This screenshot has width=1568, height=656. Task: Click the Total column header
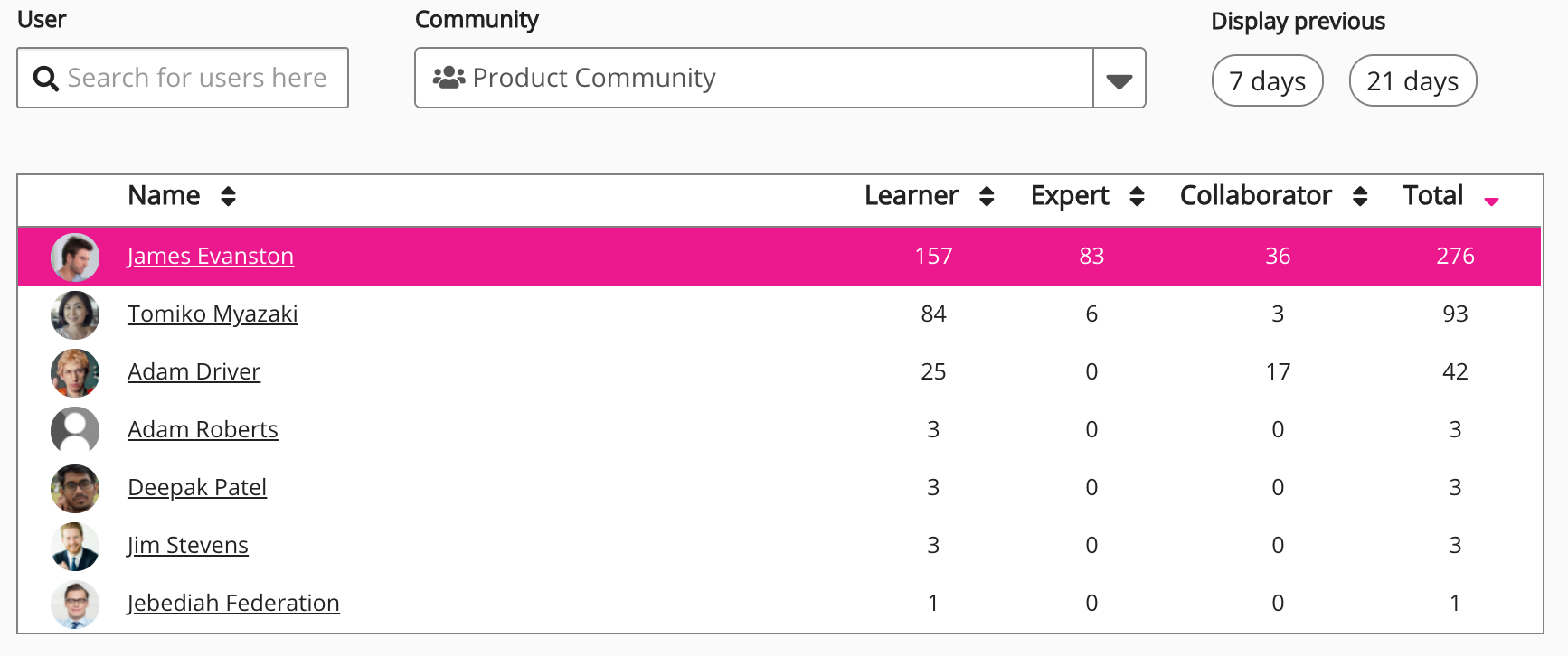(1432, 196)
